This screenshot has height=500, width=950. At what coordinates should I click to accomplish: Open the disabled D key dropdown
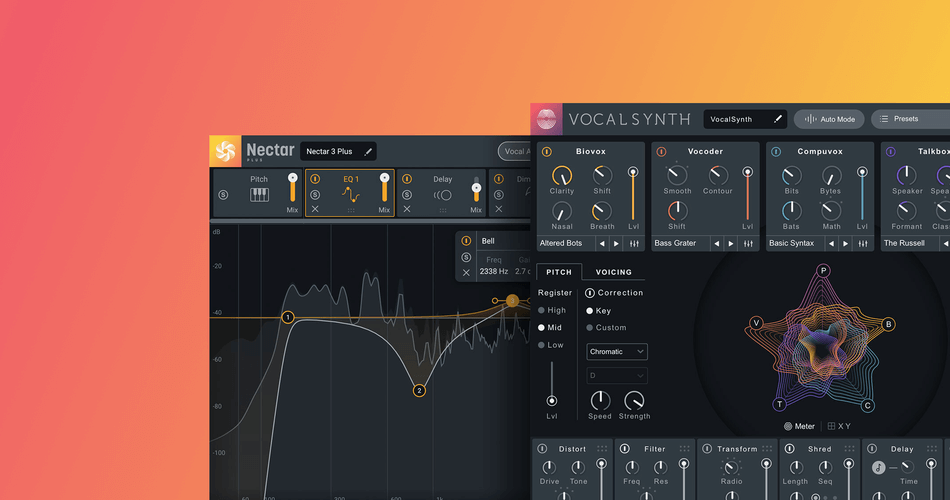(616, 376)
